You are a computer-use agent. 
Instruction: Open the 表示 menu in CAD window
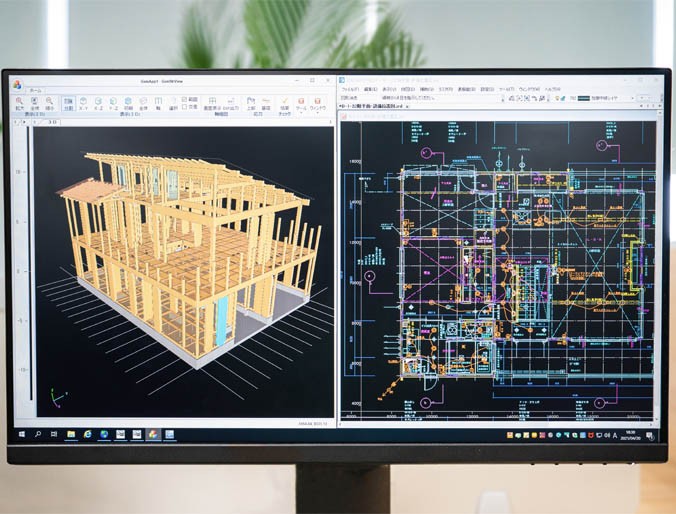(389, 89)
